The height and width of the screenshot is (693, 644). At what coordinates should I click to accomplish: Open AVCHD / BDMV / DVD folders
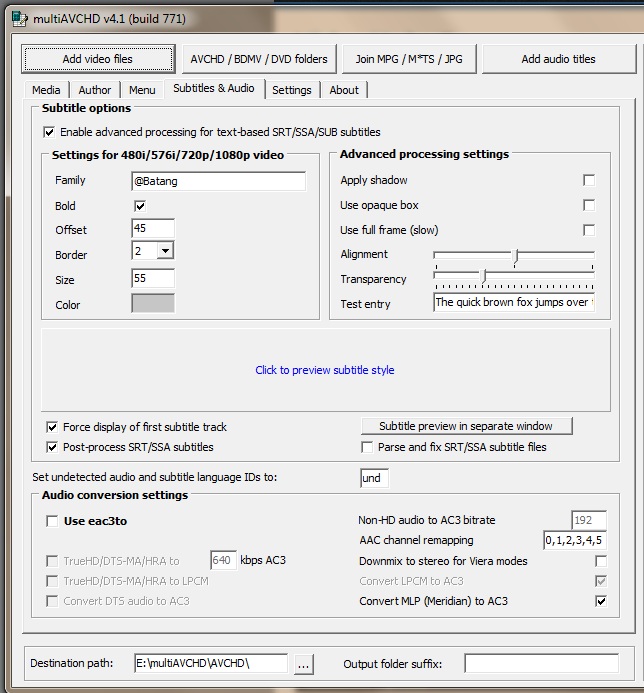(x=259, y=59)
